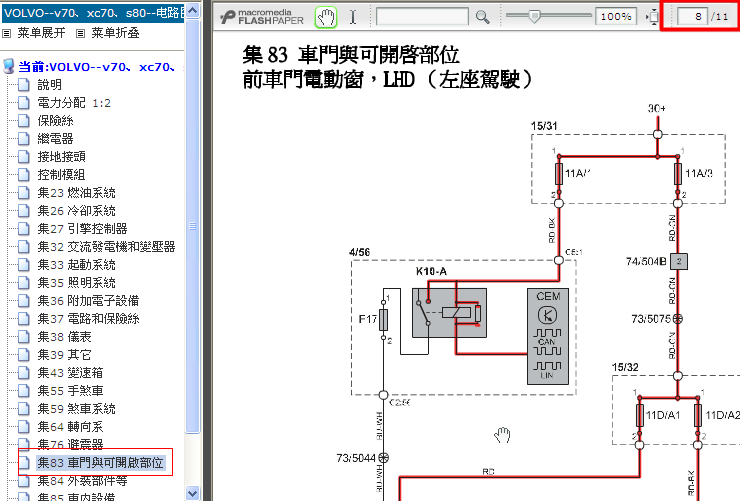Screen dimensions: 740x501
Task: Open 集32 交流發電機和變壓器
Action: click(106, 247)
